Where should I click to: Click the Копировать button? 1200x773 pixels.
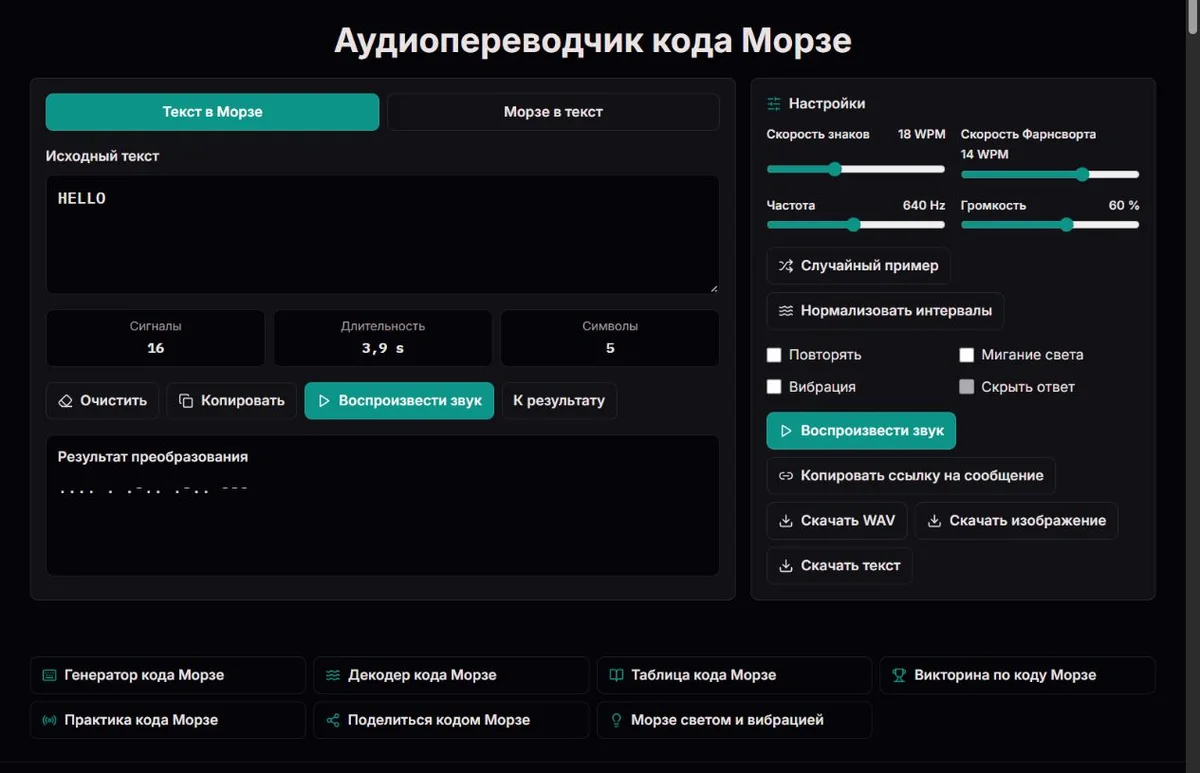coord(231,400)
